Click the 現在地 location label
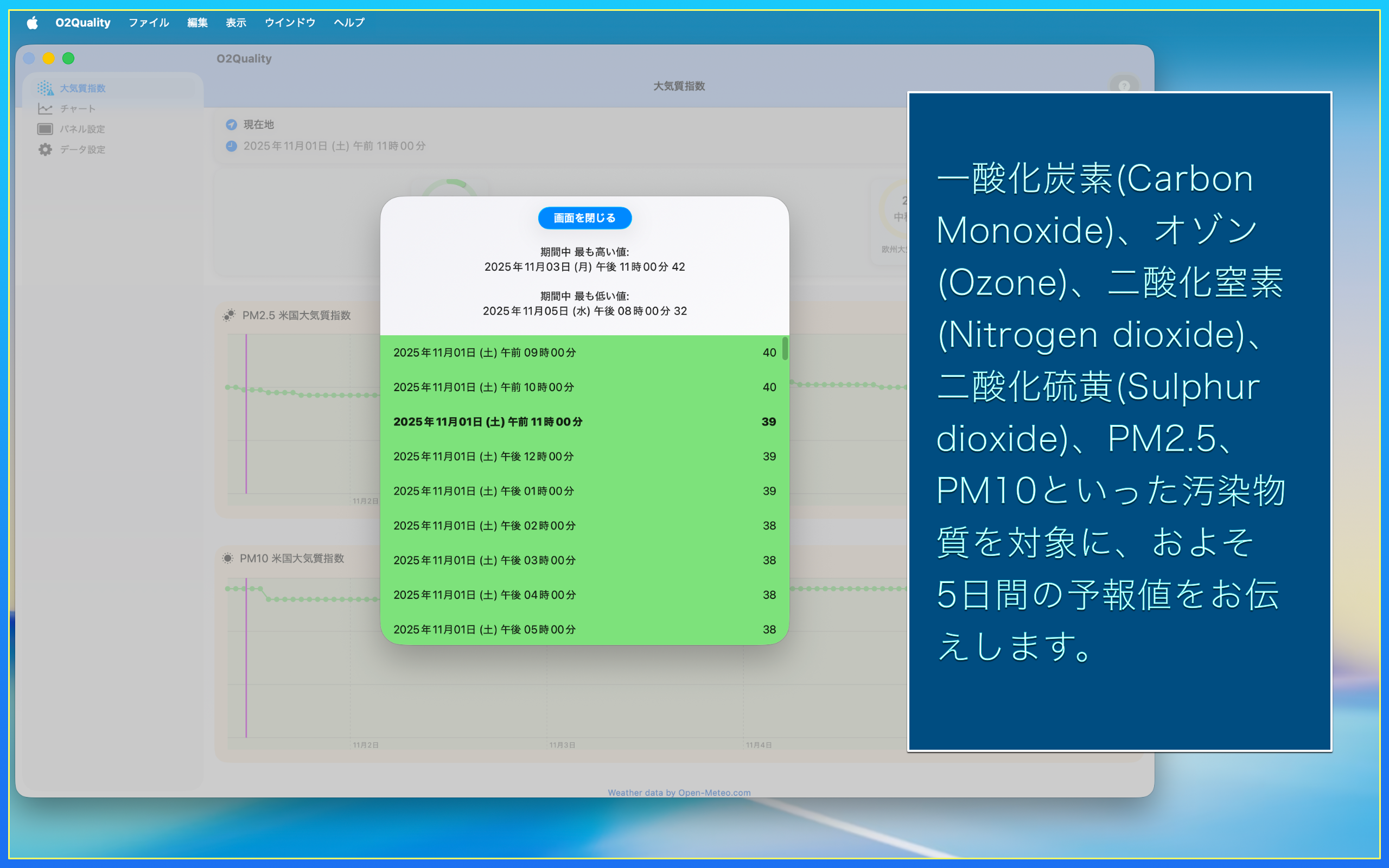Viewport: 1389px width, 868px height. coord(259,125)
